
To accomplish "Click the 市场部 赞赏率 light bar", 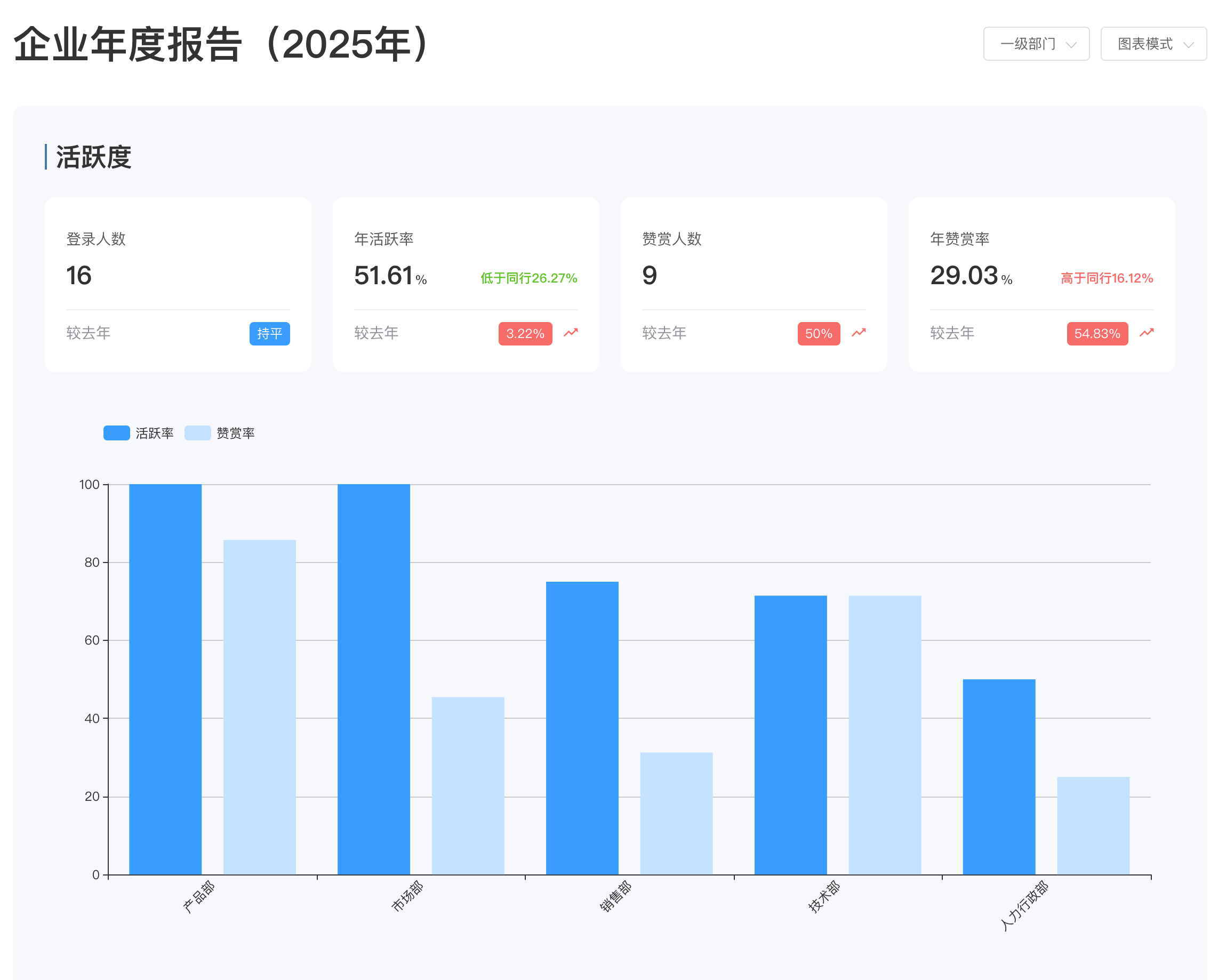I will click(x=468, y=786).
